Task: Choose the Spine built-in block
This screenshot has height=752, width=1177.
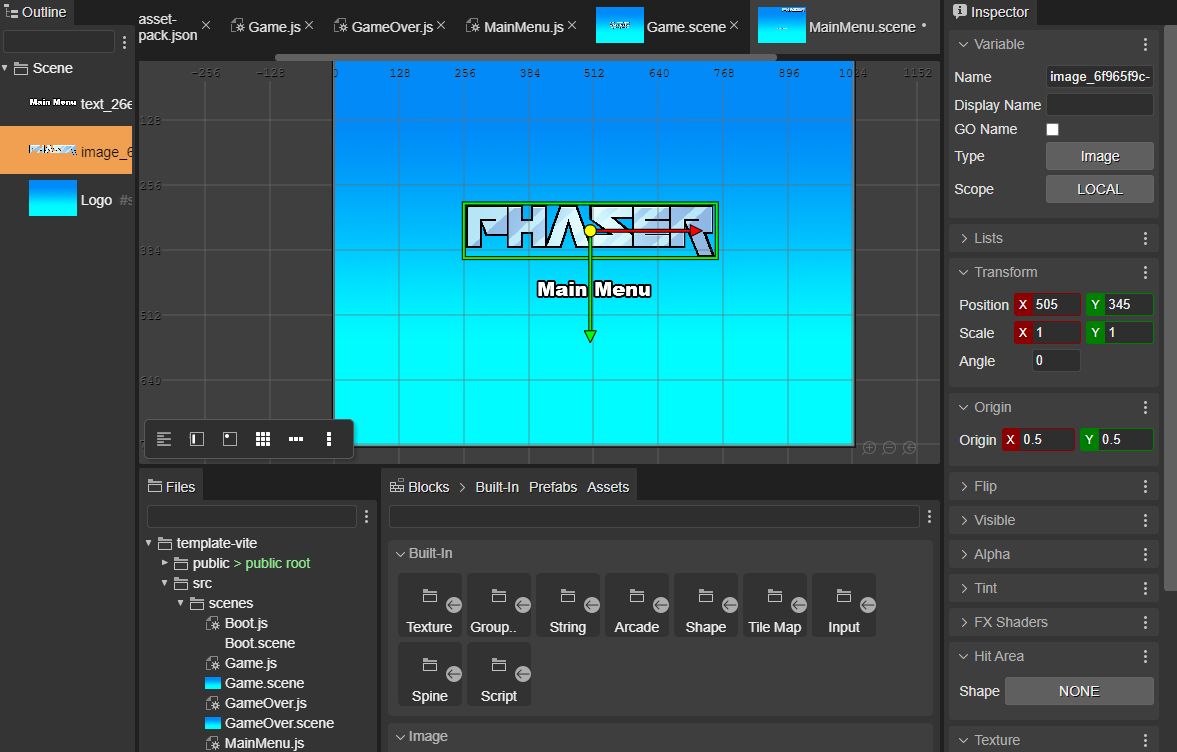Action: point(429,675)
